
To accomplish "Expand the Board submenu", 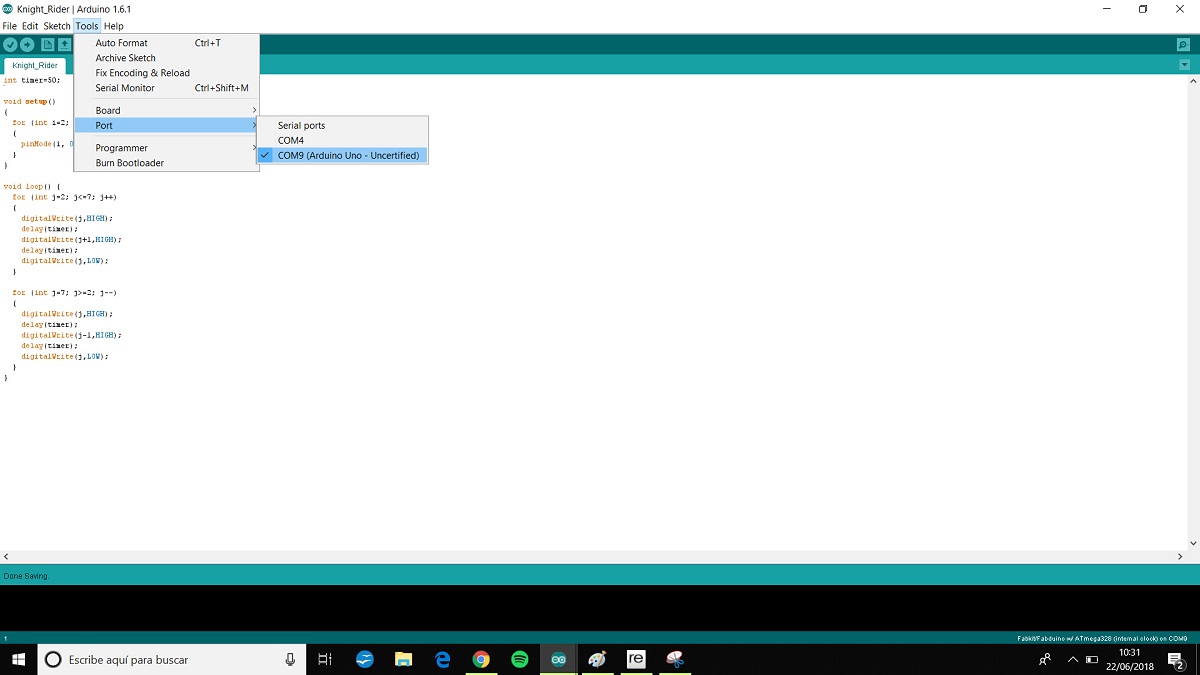I will (x=167, y=110).
